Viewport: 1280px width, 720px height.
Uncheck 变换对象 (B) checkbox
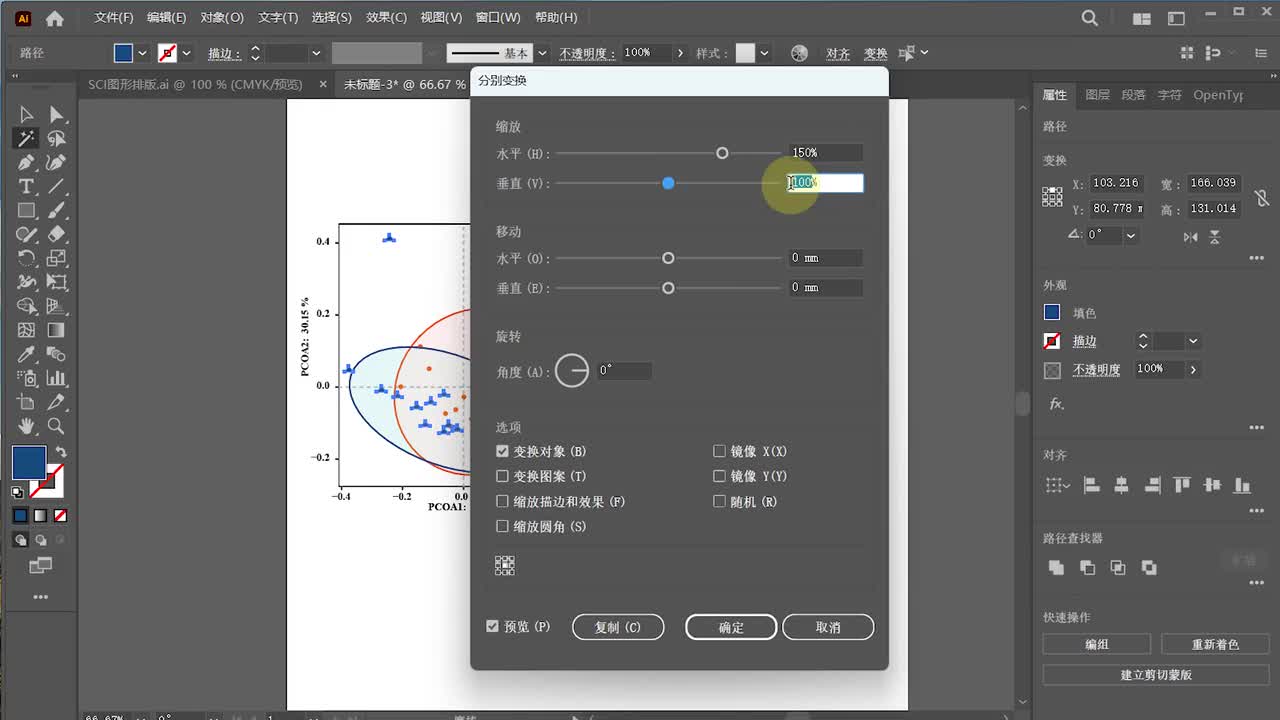coord(503,452)
